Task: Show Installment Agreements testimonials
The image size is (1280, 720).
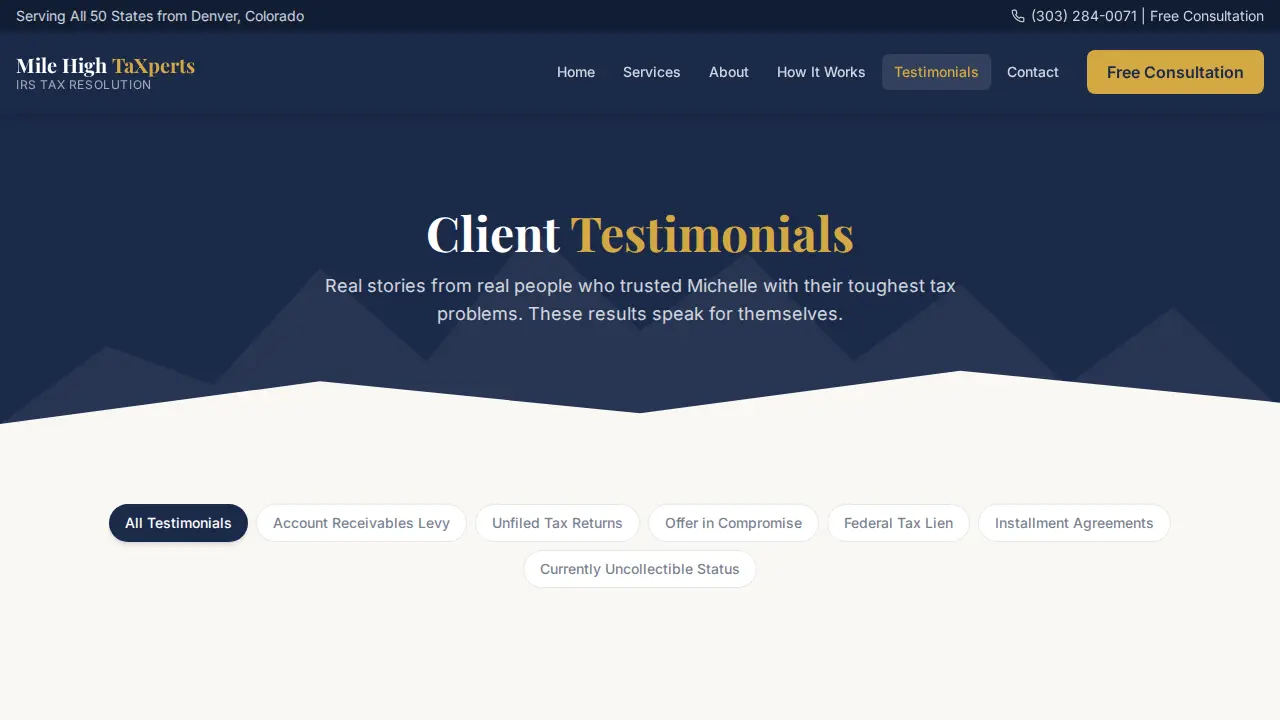Action: (1074, 523)
